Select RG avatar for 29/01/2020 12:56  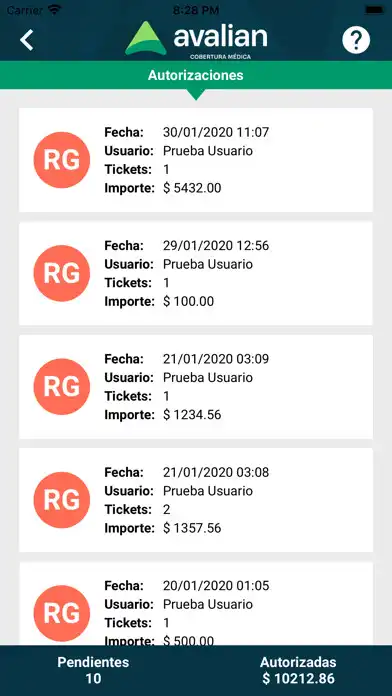click(x=62, y=273)
